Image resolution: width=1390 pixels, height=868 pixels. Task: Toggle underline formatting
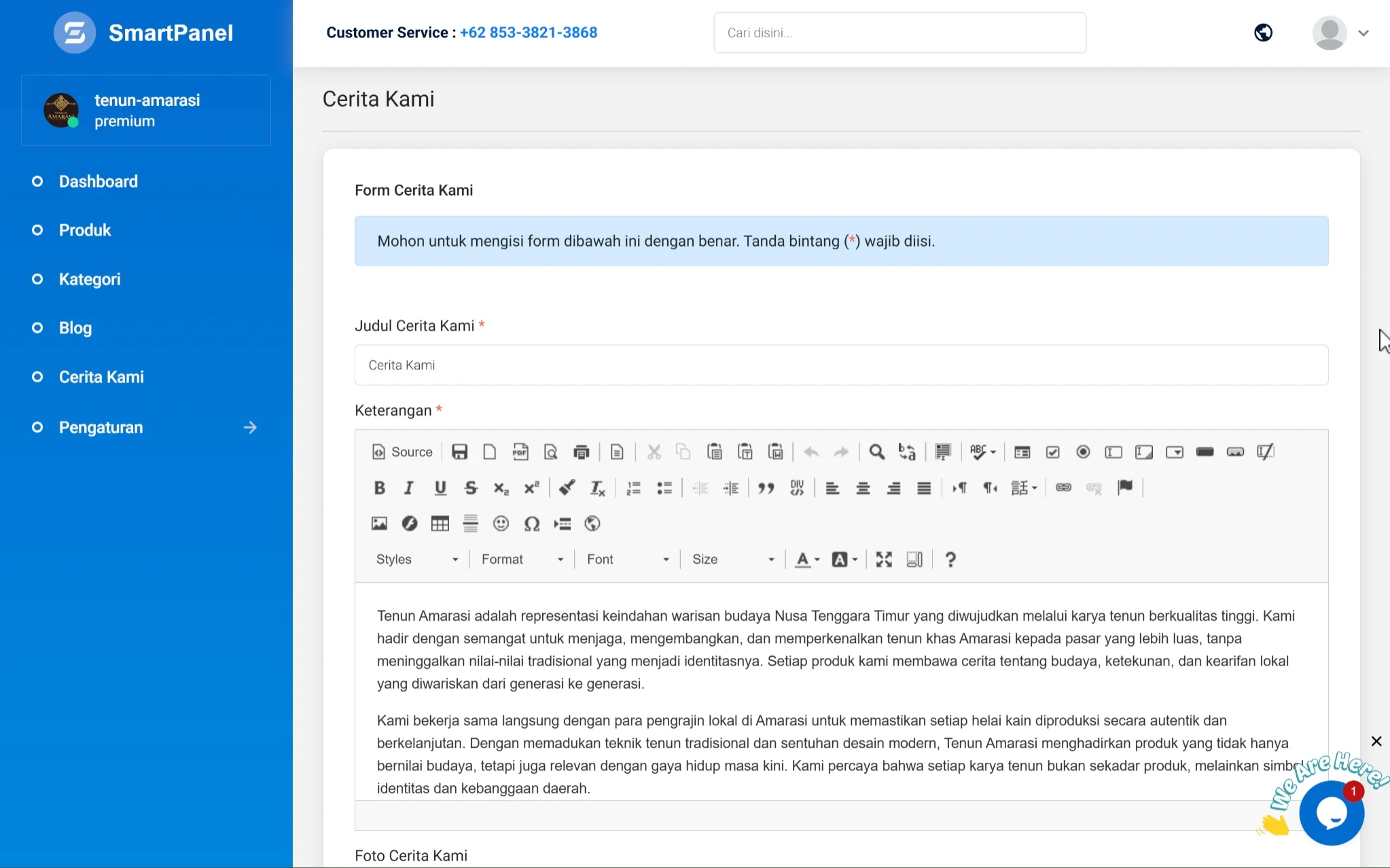[440, 488]
